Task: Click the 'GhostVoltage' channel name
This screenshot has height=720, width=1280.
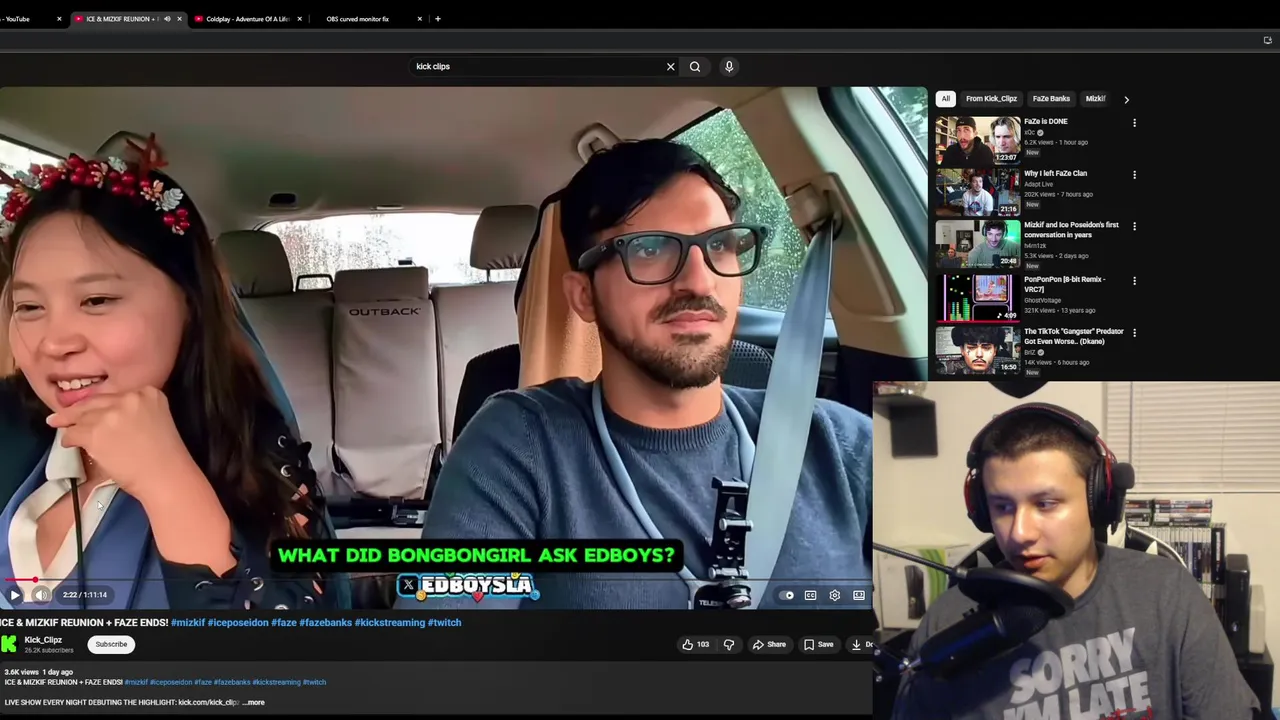Action: pyautogui.click(x=1042, y=300)
